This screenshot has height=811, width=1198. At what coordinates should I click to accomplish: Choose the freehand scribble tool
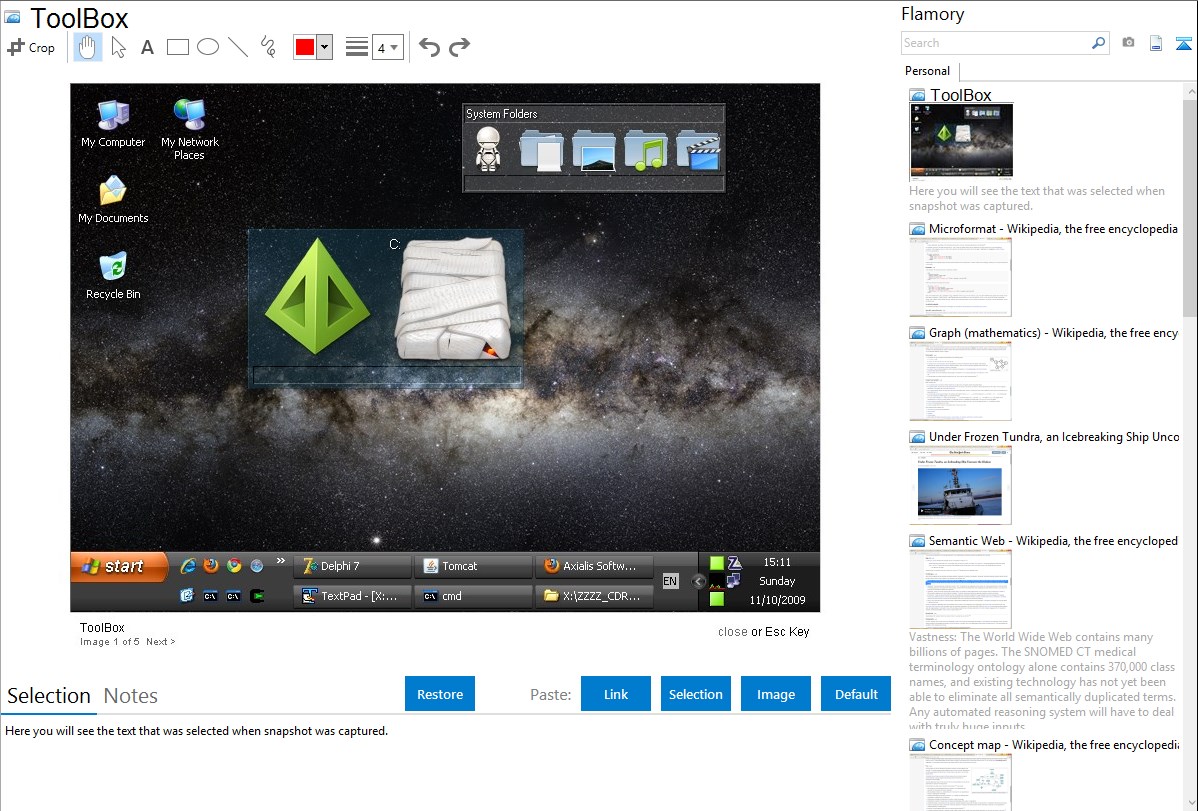click(268, 47)
